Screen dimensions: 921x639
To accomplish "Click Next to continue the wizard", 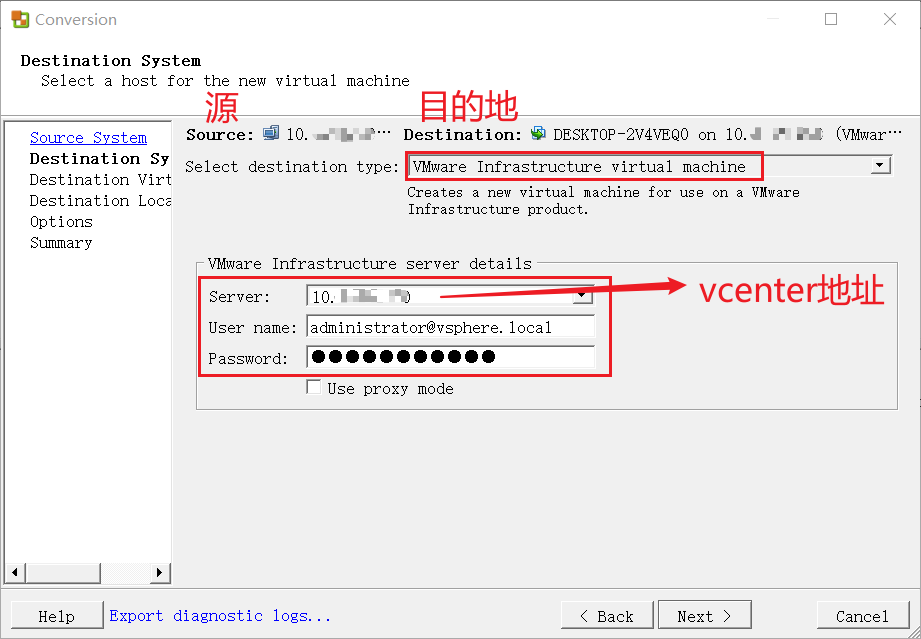I will coord(705,616).
